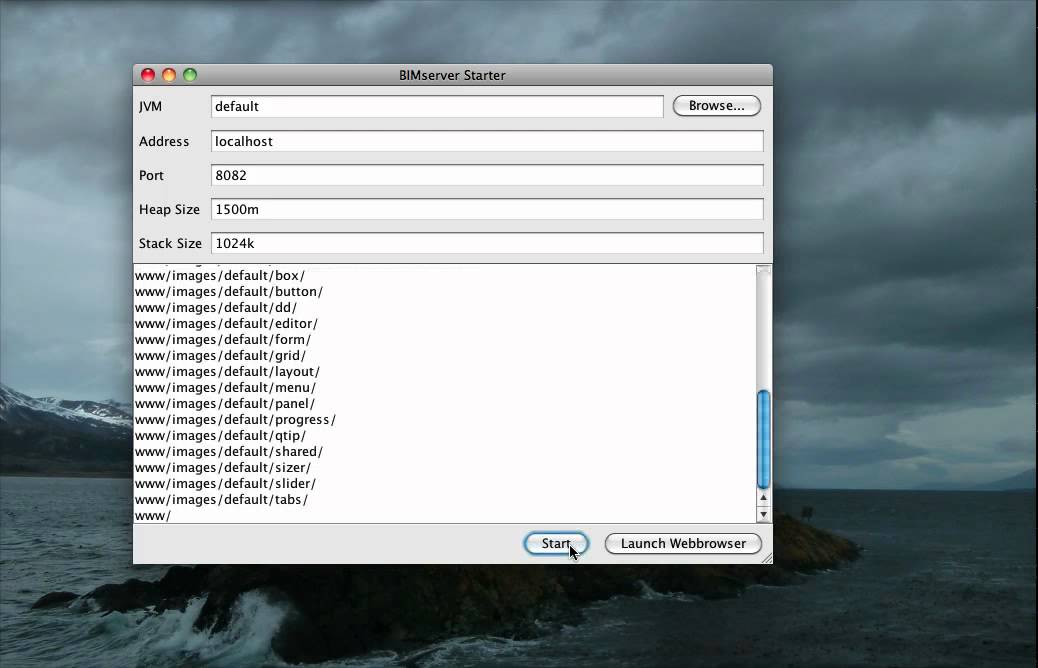Click log line www/images/default/grid/
Image resolution: width=1038 pixels, height=668 pixels.
point(220,356)
